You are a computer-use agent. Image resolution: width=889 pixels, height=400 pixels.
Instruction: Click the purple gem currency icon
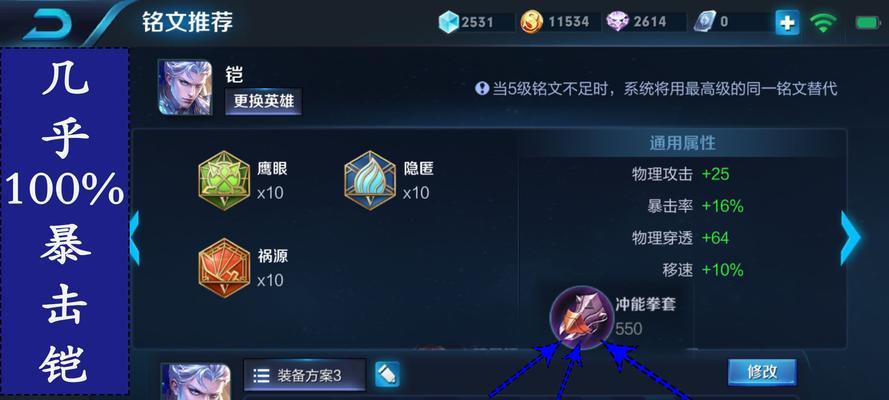tap(618, 22)
